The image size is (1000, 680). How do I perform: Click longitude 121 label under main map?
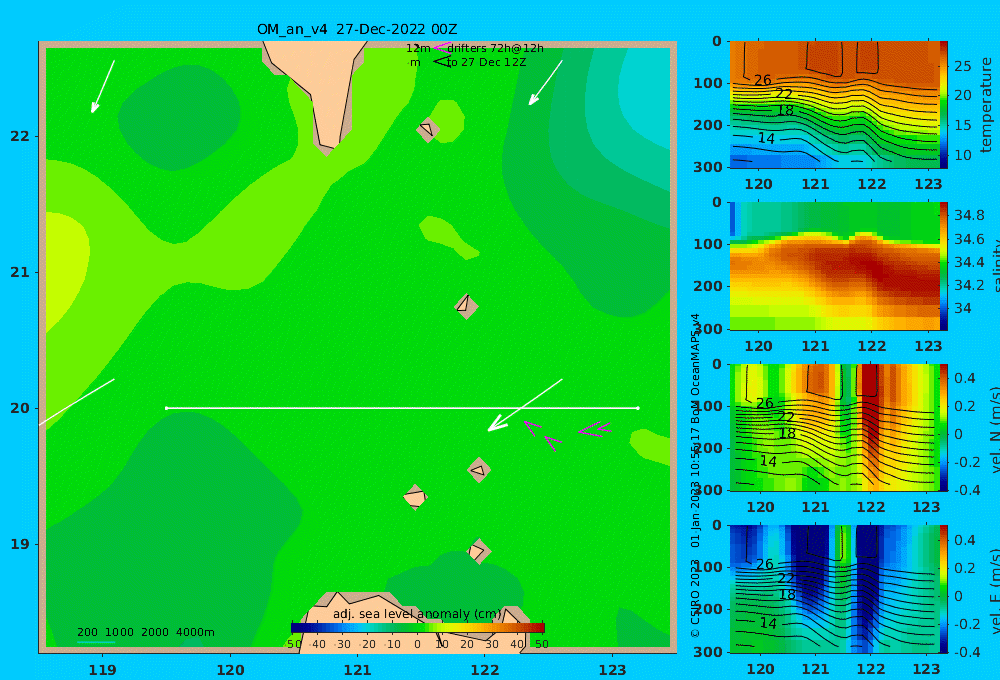pos(358,670)
